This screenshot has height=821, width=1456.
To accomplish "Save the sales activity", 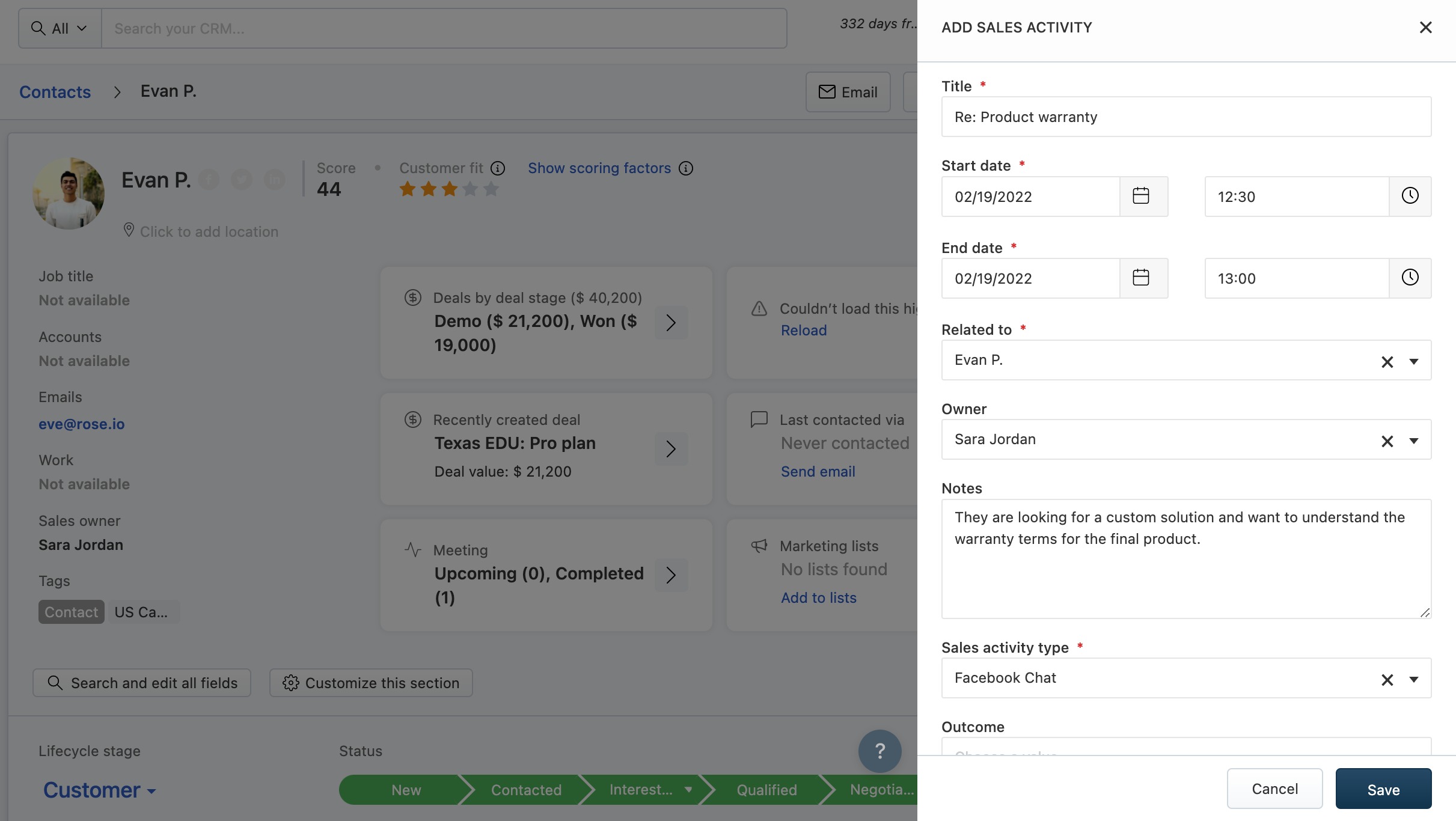I will click(x=1383, y=789).
